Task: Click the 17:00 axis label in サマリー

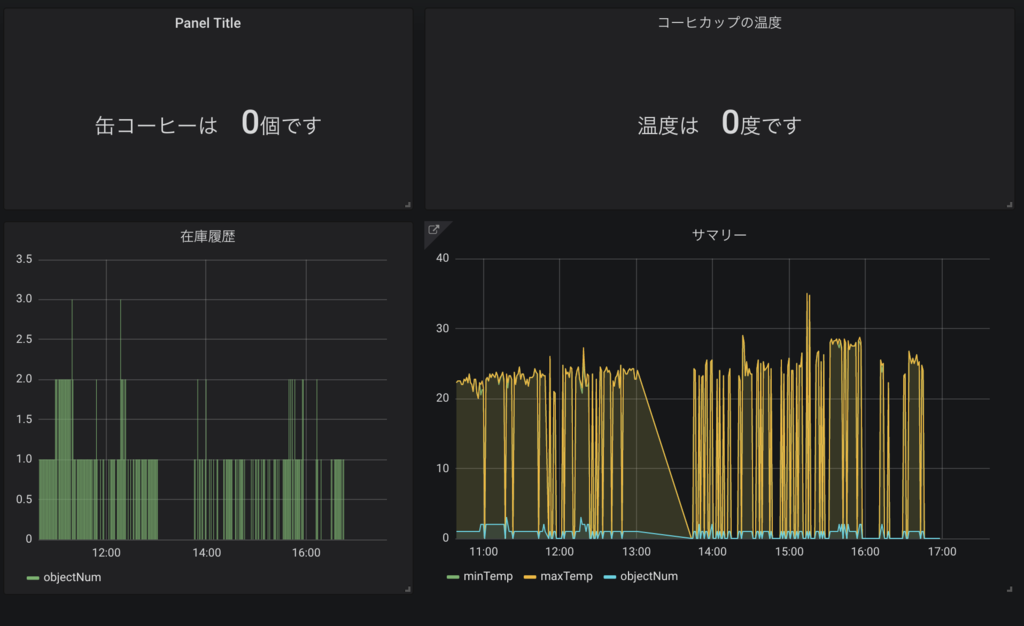Action: coord(942,552)
